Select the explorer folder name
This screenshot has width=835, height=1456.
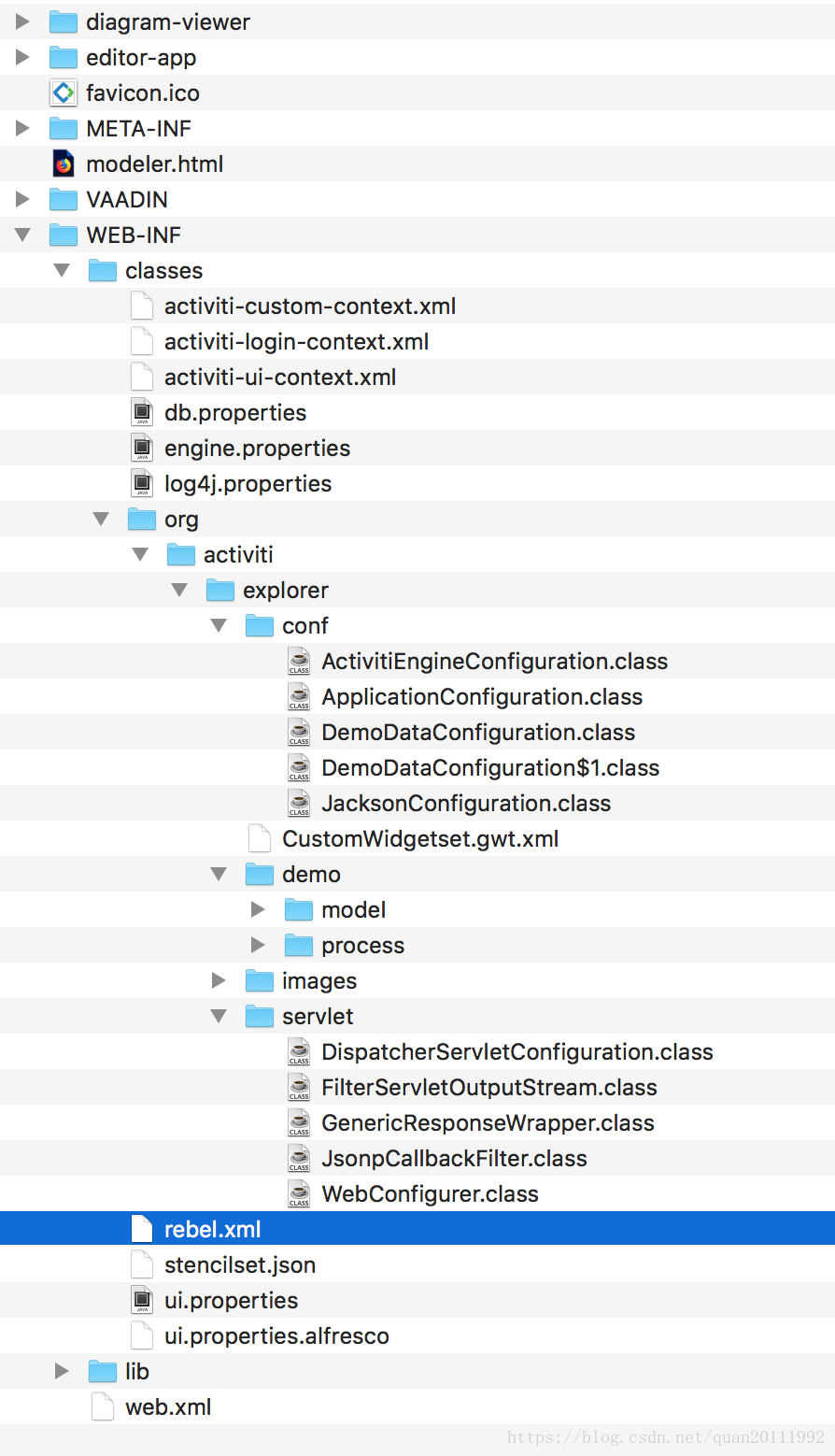tap(286, 591)
